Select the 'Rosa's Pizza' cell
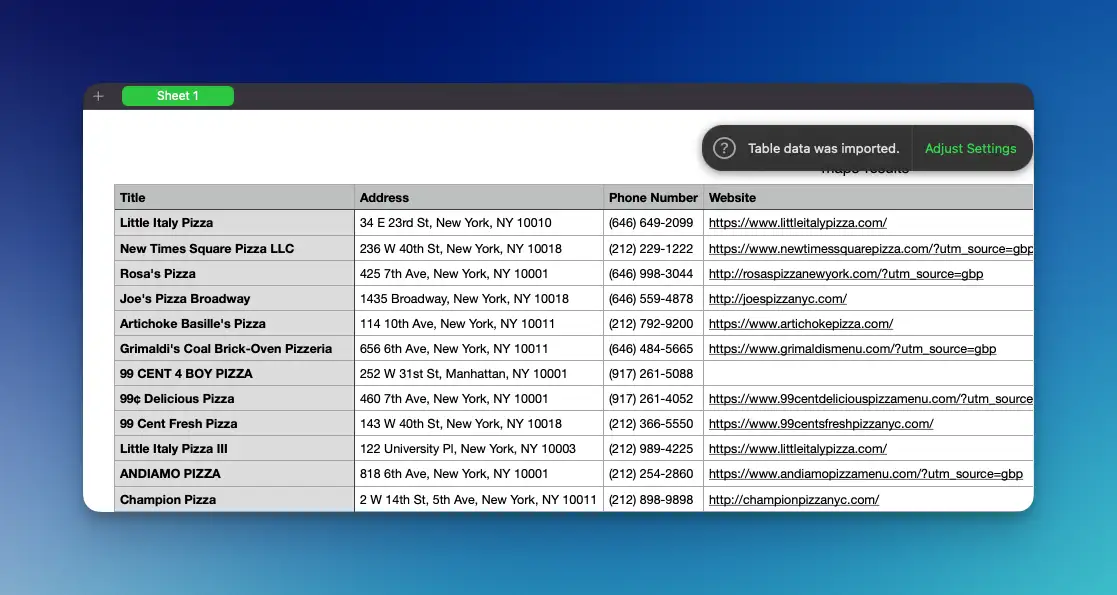The width and height of the screenshot is (1117, 595). pos(234,274)
